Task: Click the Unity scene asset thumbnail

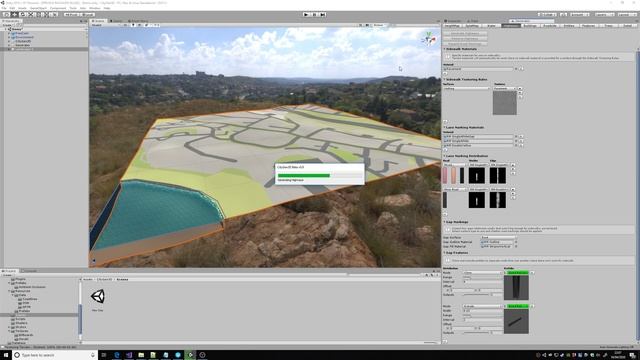Action: tap(98, 296)
